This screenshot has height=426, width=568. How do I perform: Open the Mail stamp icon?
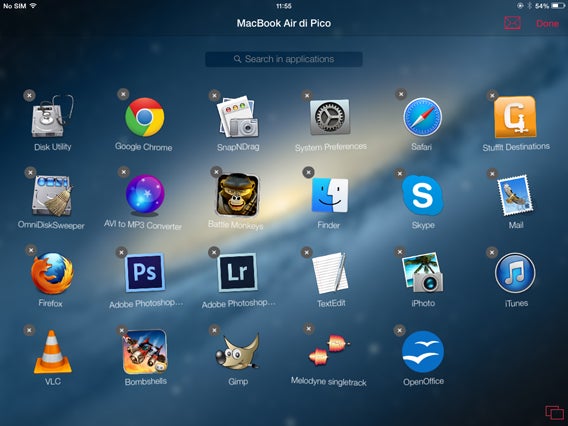point(515,195)
